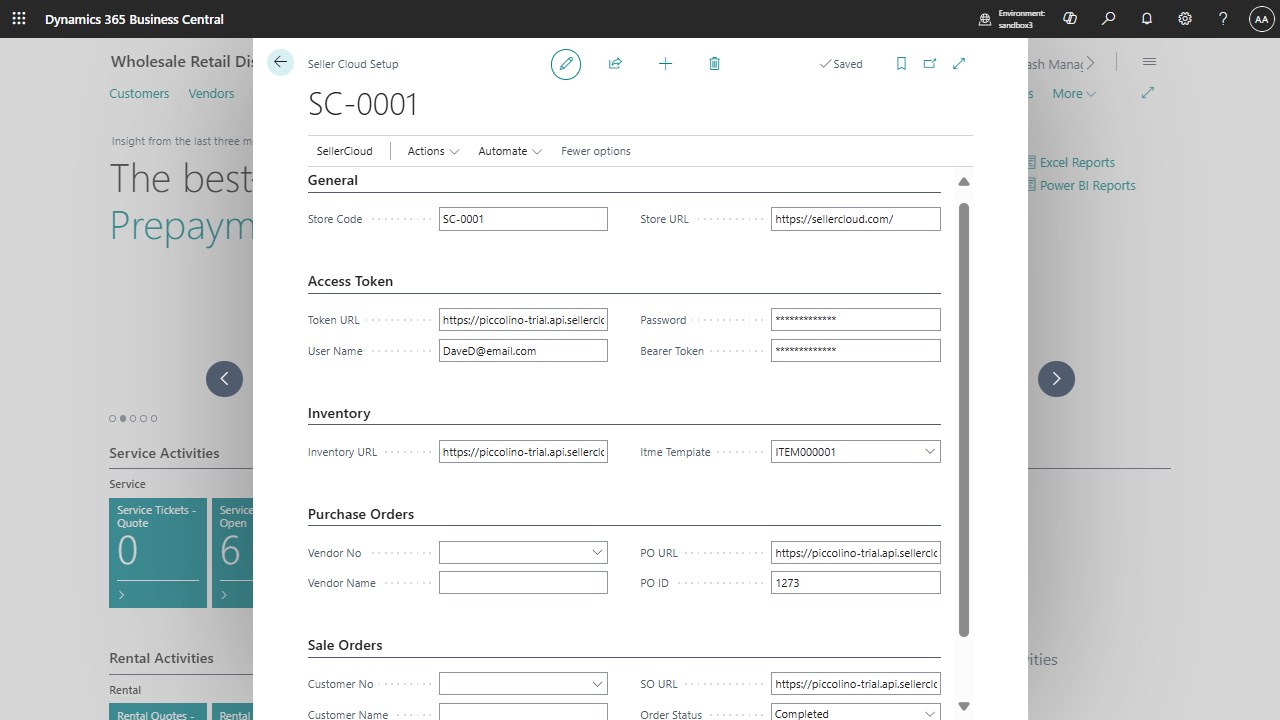
Task: Click the SO URL field
Action: pyautogui.click(x=856, y=684)
